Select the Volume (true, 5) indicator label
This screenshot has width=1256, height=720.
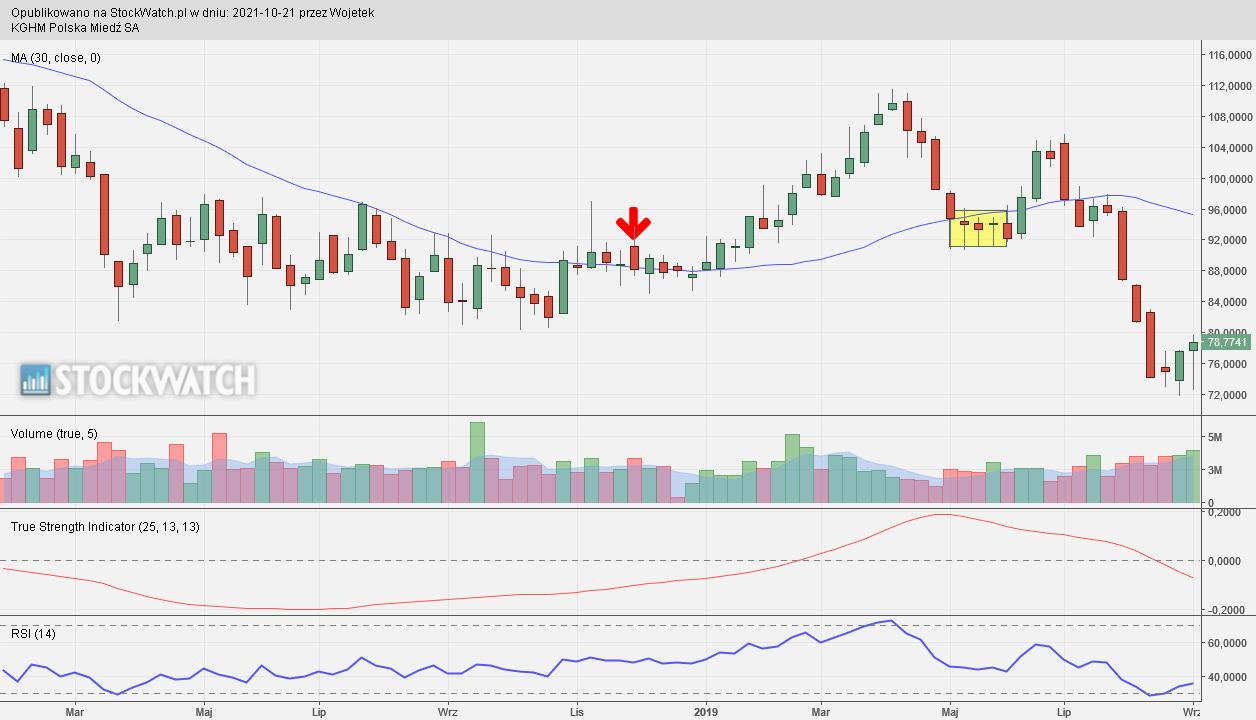pos(54,434)
